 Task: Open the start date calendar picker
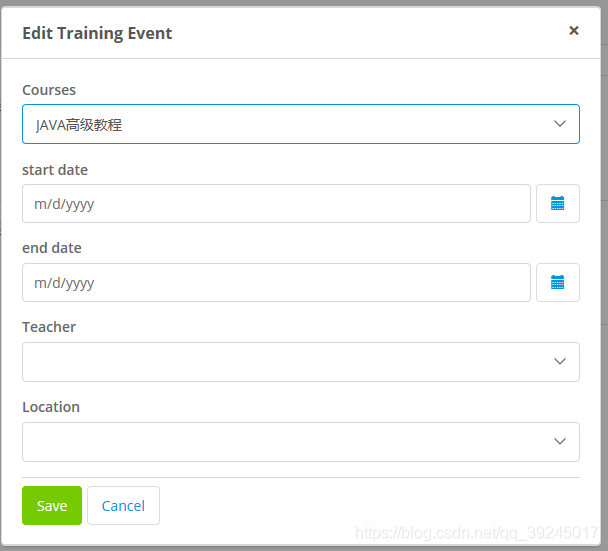[x=558, y=203]
